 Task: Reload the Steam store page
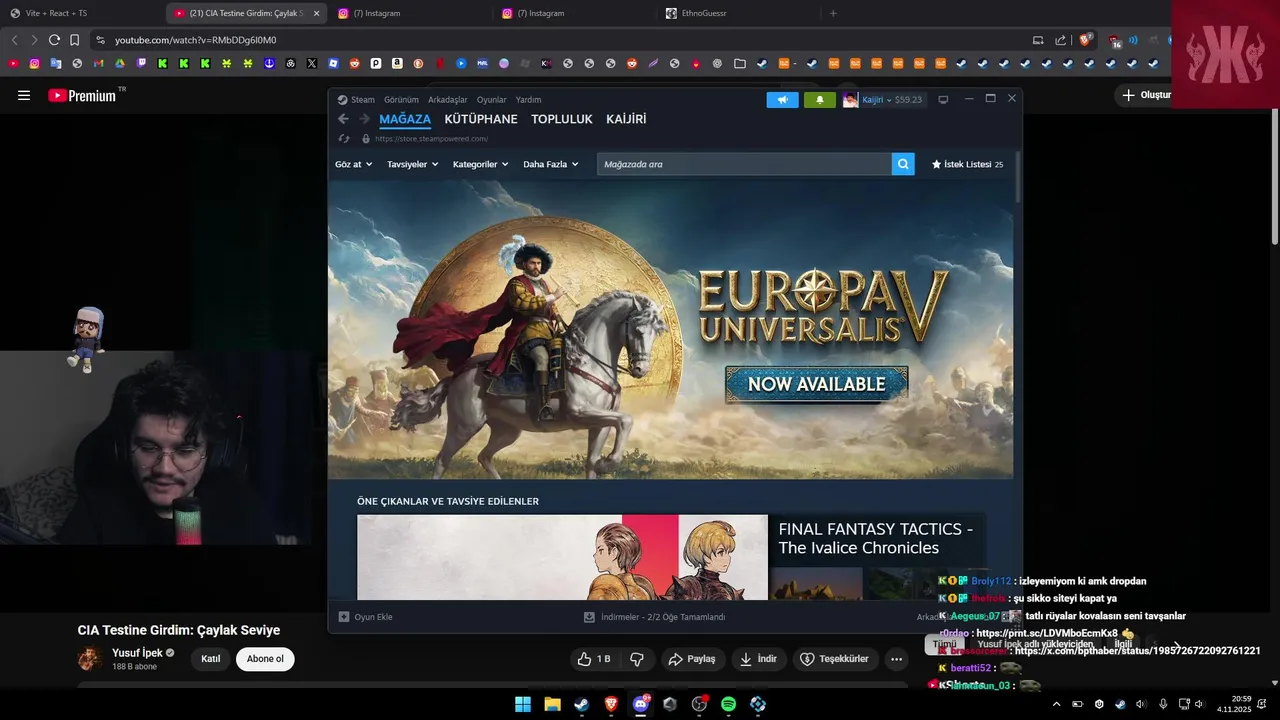click(344, 139)
